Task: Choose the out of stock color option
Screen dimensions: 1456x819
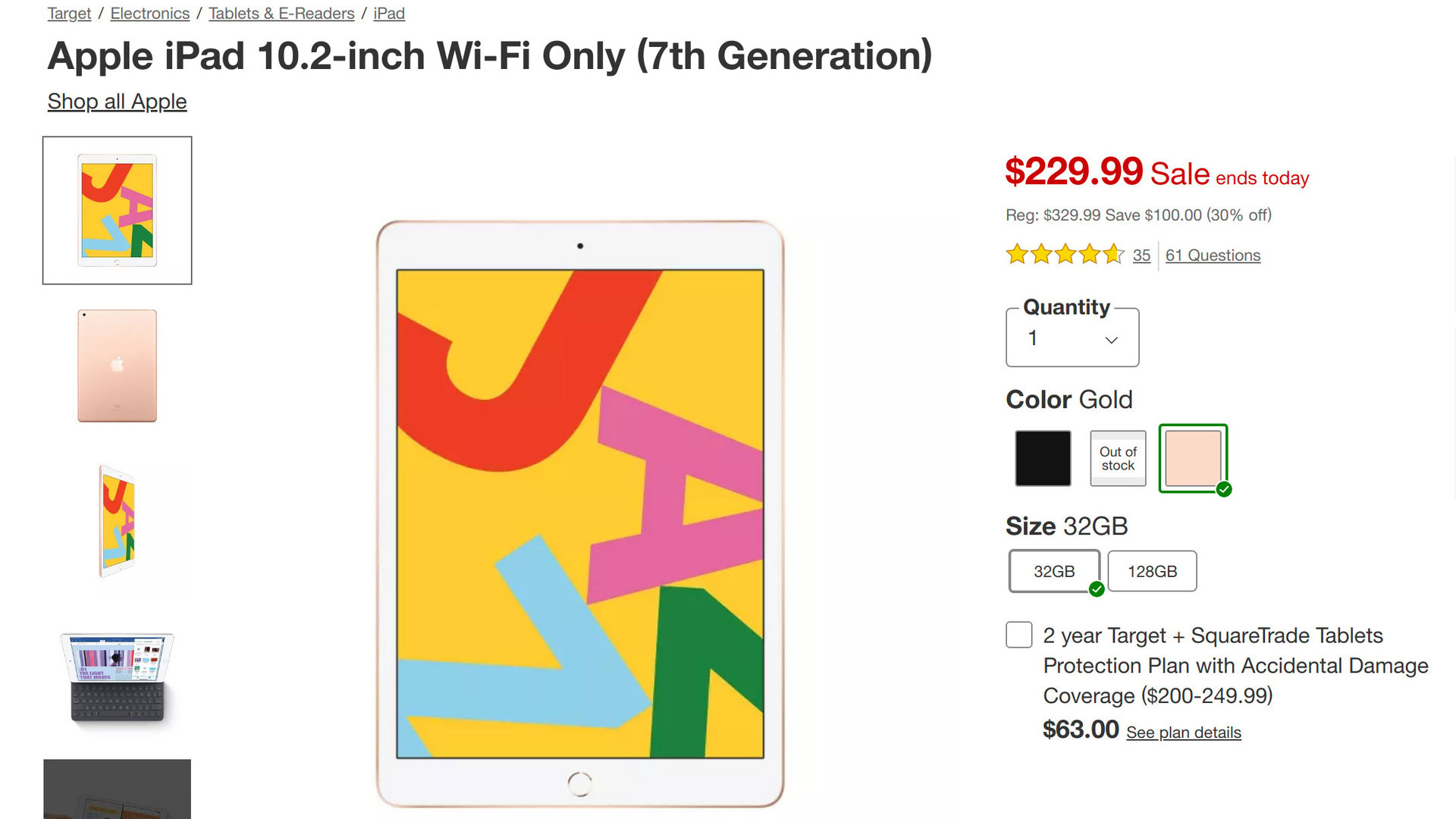Action: (x=1118, y=458)
